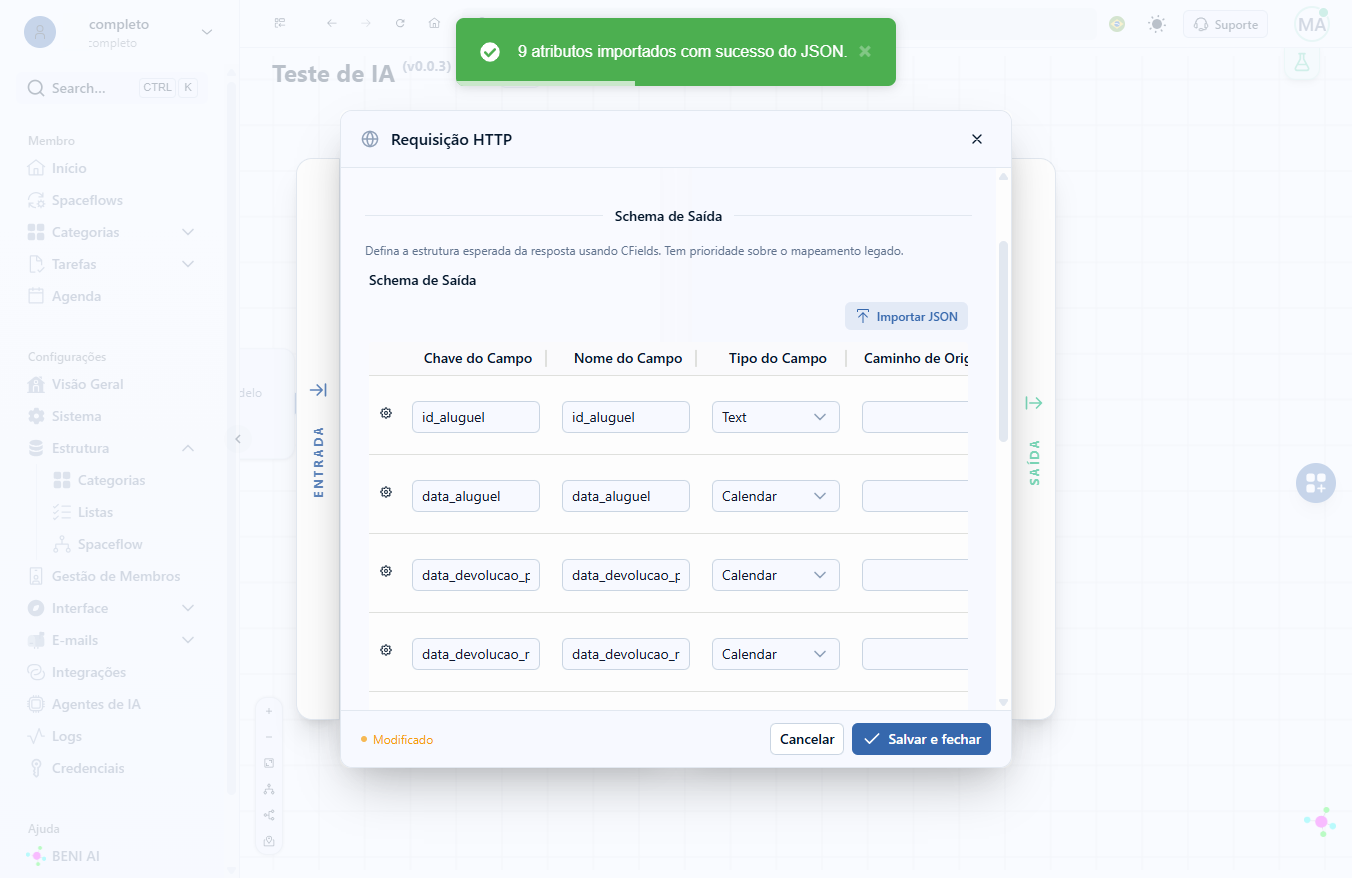Open Credenciais in the sidebar
Image resolution: width=1352 pixels, height=878 pixels.
76,768
